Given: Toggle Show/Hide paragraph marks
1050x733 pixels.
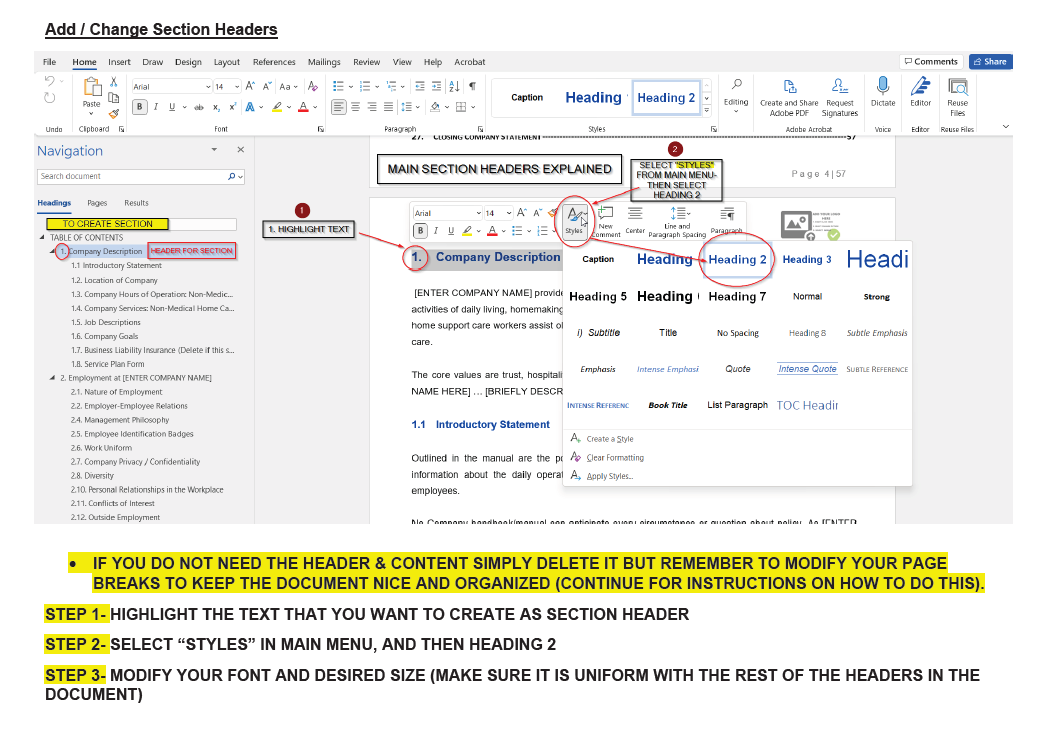Looking at the screenshot, I should pyautogui.click(x=473, y=86).
